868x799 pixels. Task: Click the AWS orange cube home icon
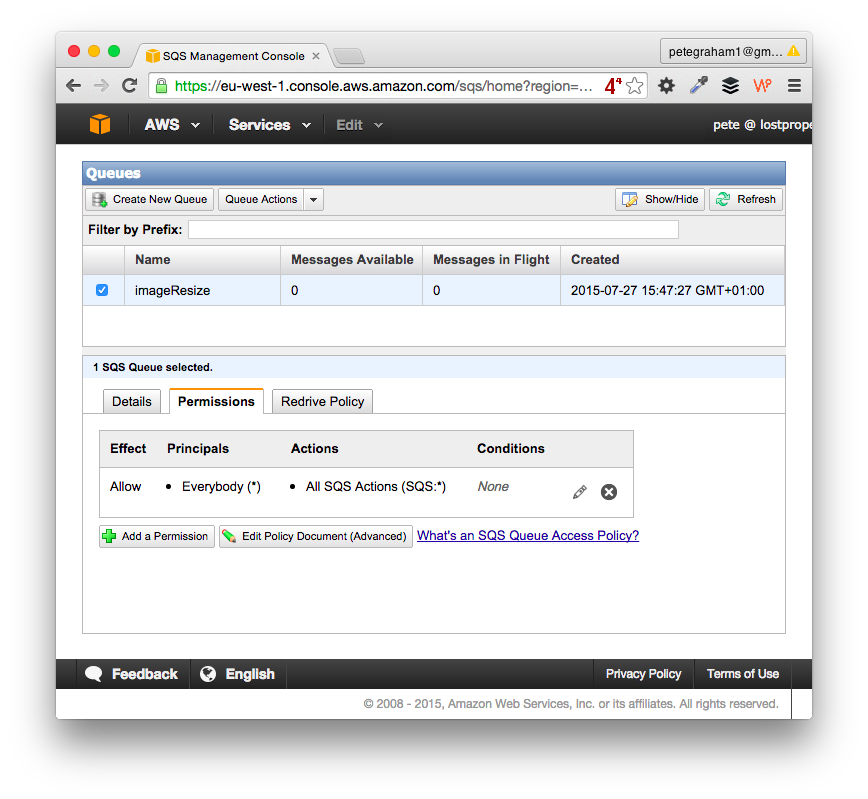100,125
